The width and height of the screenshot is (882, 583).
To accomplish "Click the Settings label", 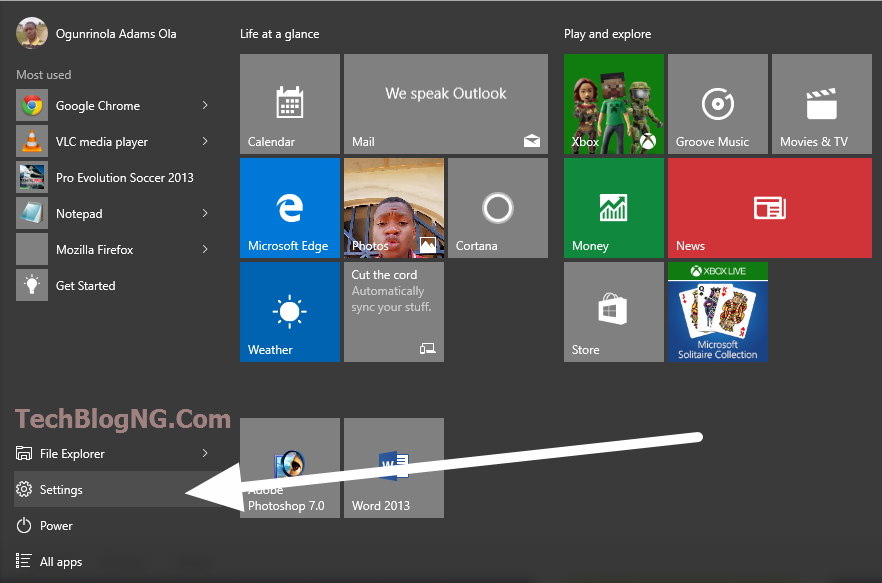I will [61, 490].
